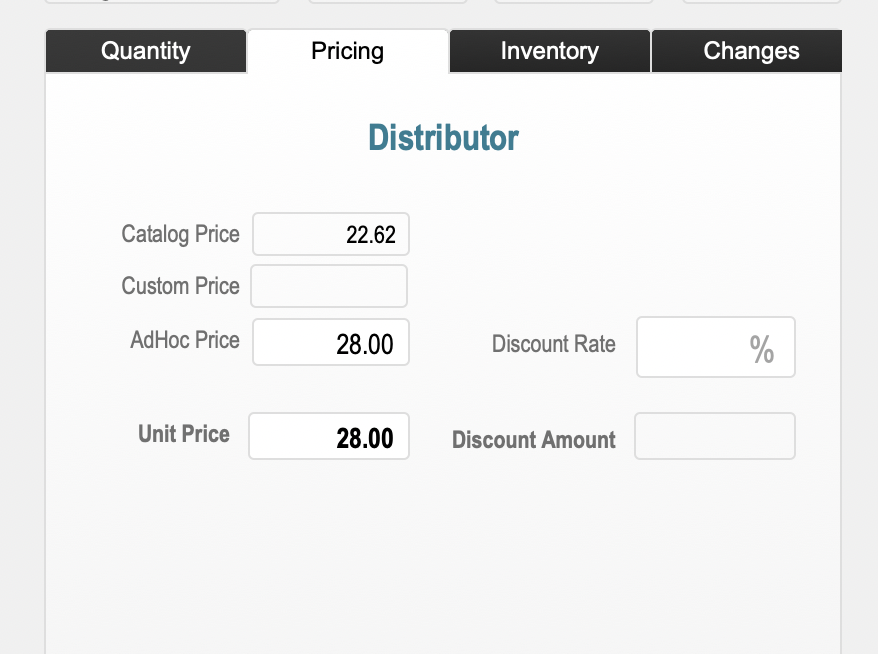Select the AdHoc Price label
This screenshot has height=654, width=878.
coord(184,340)
